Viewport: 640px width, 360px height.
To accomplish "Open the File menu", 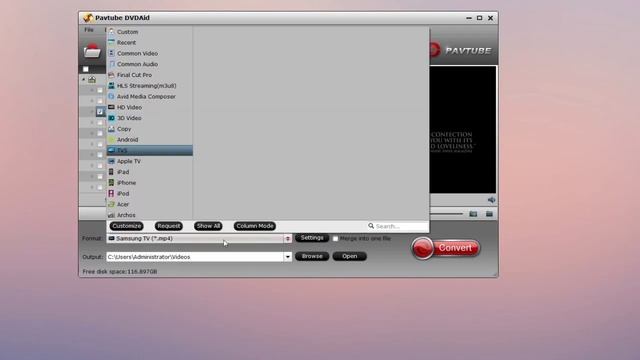I will click(x=89, y=30).
